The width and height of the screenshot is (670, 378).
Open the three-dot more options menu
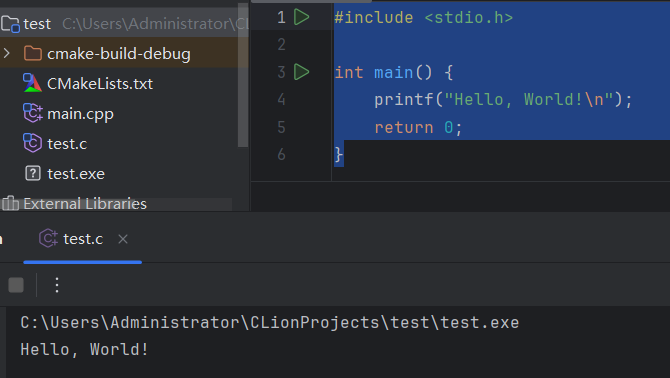[57, 285]
